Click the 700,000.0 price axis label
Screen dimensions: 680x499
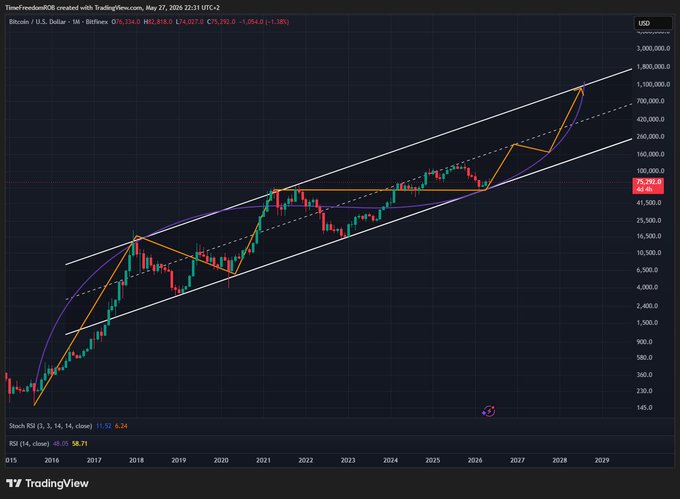pyautogui.click(x=650, y=101)
